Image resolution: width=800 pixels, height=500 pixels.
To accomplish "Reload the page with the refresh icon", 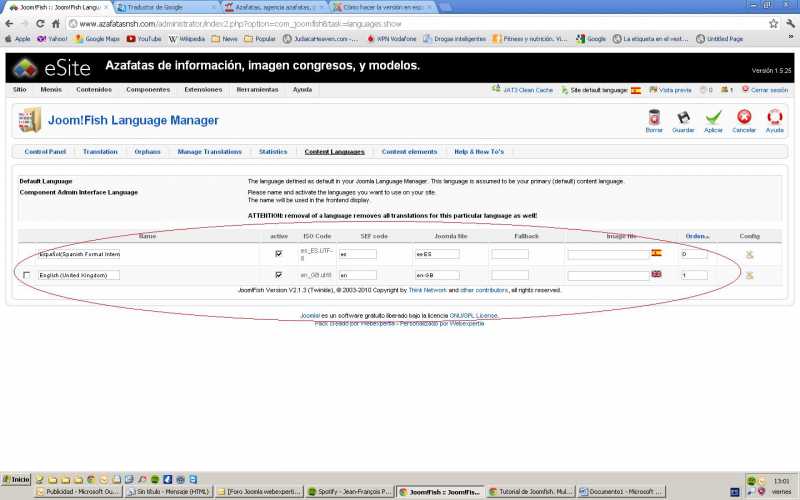I will pyautogui.click(x=40, y=23).
